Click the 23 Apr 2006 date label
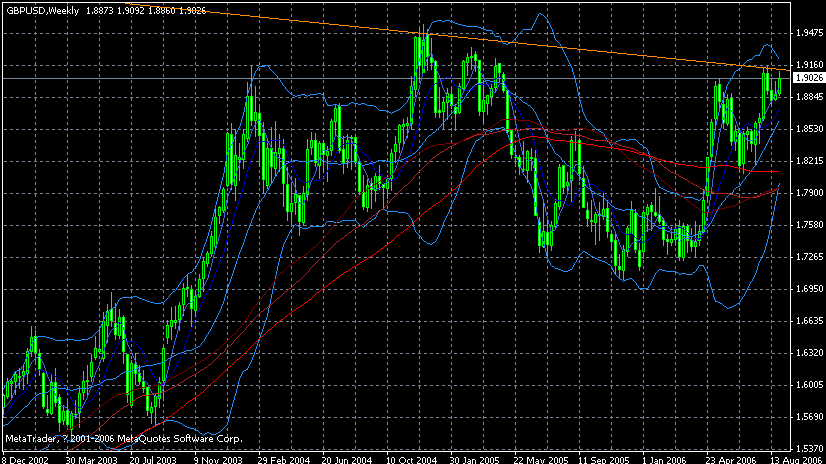Screen dimensions: 826x464 731,459
